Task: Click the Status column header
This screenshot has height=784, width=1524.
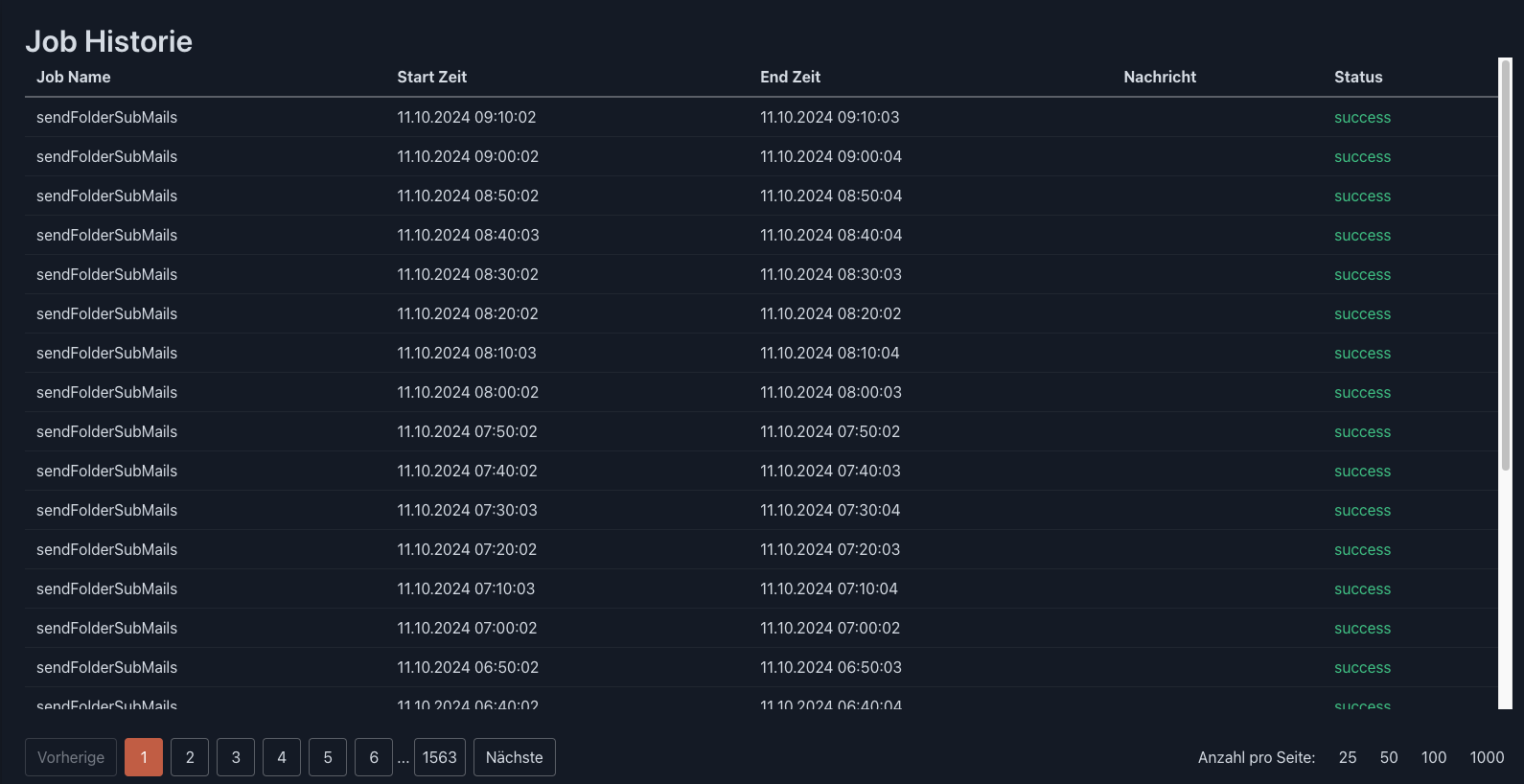Action: coord(1358,77)
